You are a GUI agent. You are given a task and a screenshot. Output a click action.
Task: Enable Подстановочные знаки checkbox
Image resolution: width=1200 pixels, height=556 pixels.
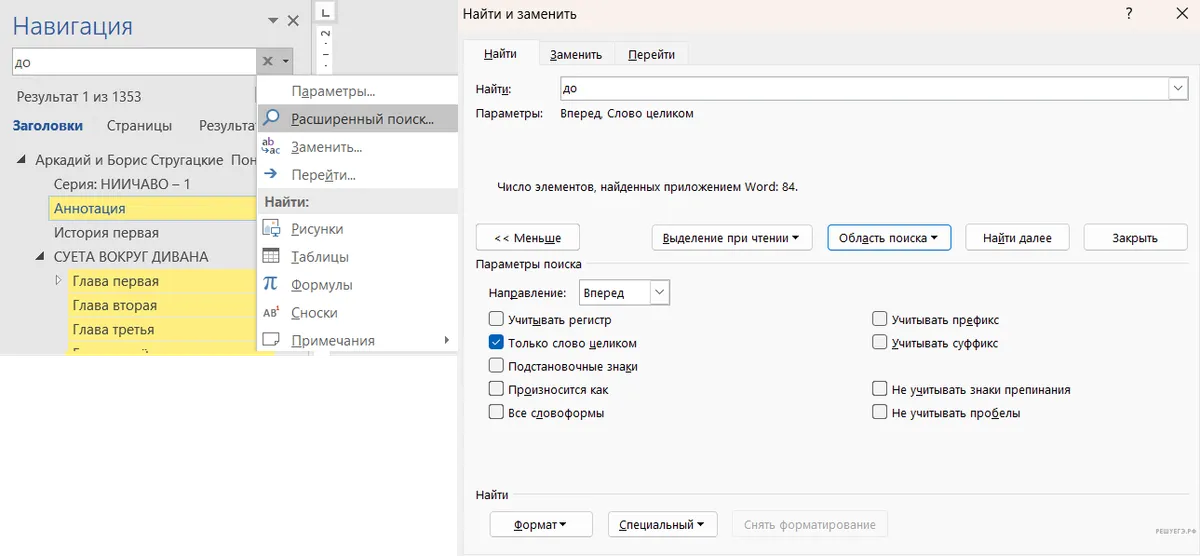point(496,366)
